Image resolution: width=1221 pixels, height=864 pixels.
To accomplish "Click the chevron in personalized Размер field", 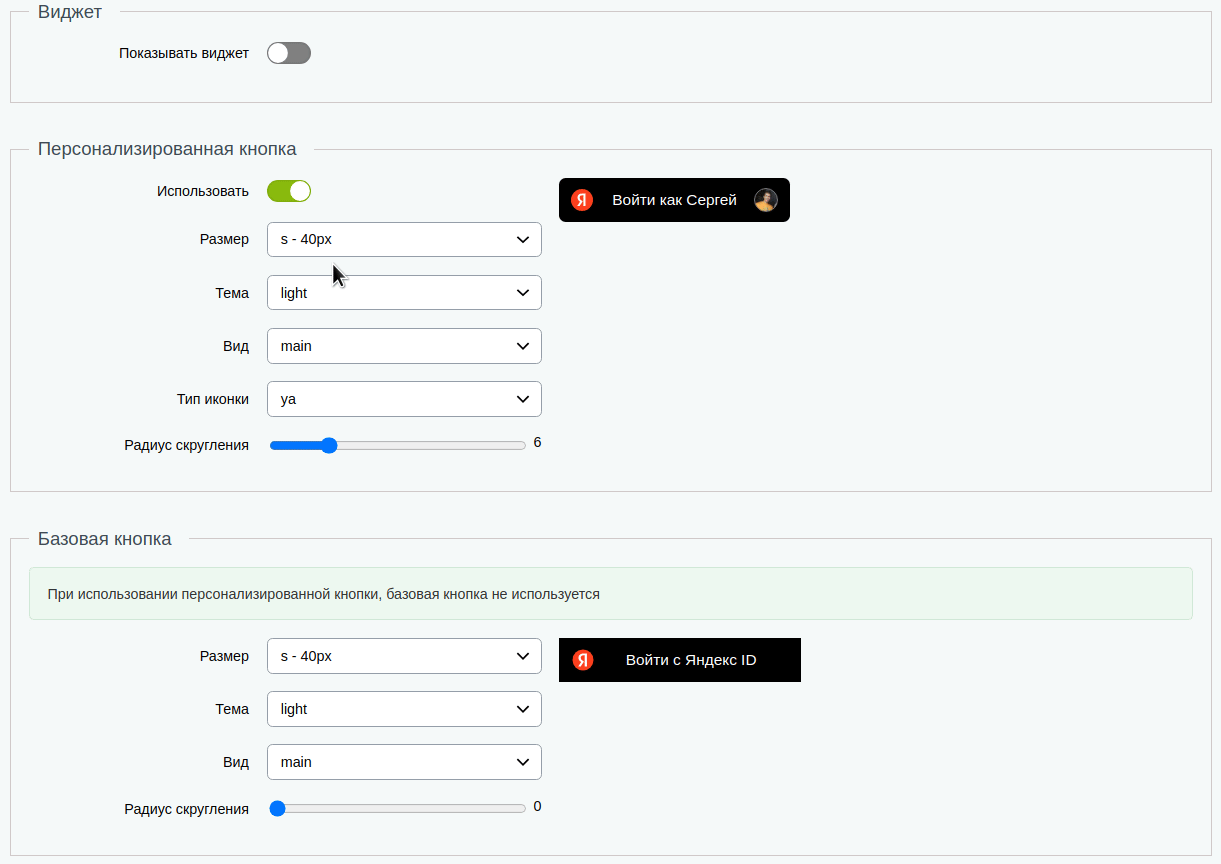I will pos(522,239).
